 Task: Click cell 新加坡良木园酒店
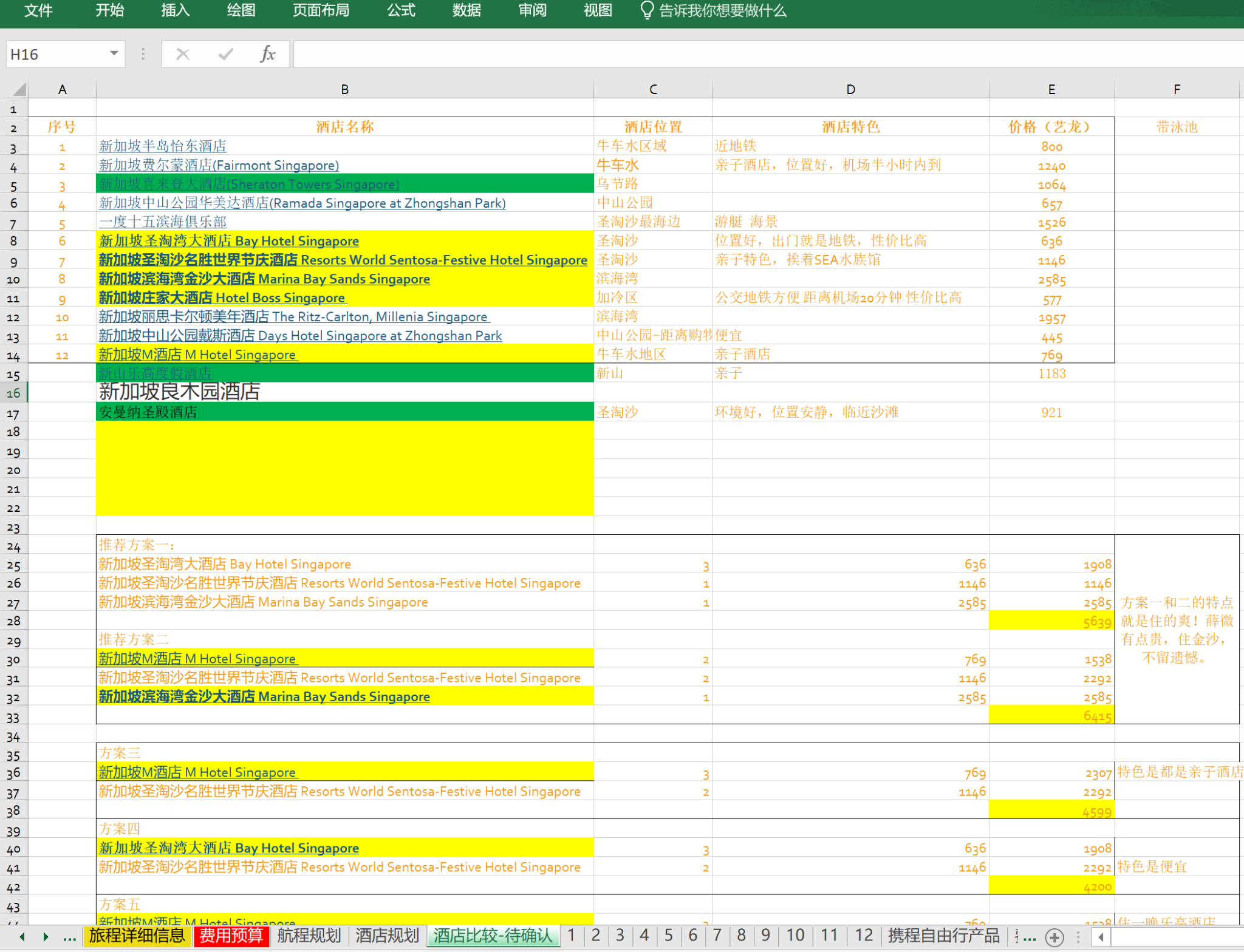344,392
